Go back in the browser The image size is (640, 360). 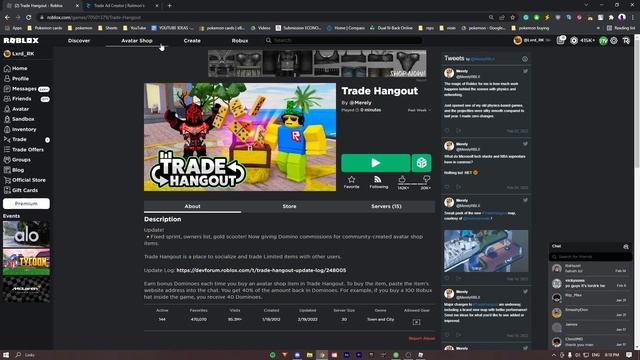click(x=7, y=18)
